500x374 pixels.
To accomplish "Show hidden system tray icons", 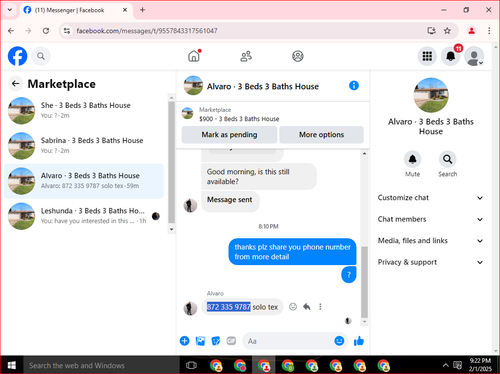I will (x=446, y=365).
